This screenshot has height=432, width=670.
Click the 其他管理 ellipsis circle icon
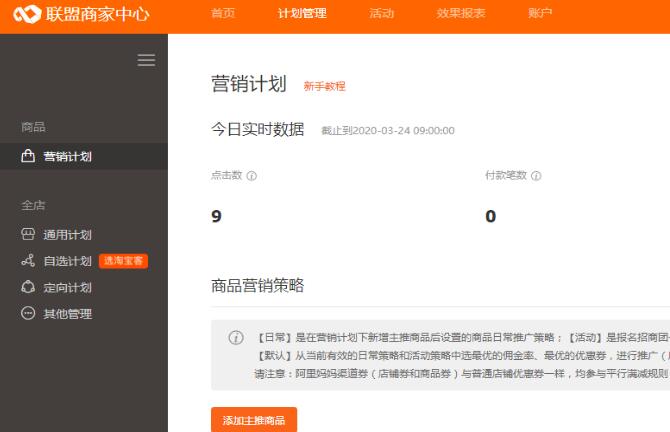(28, 313)
